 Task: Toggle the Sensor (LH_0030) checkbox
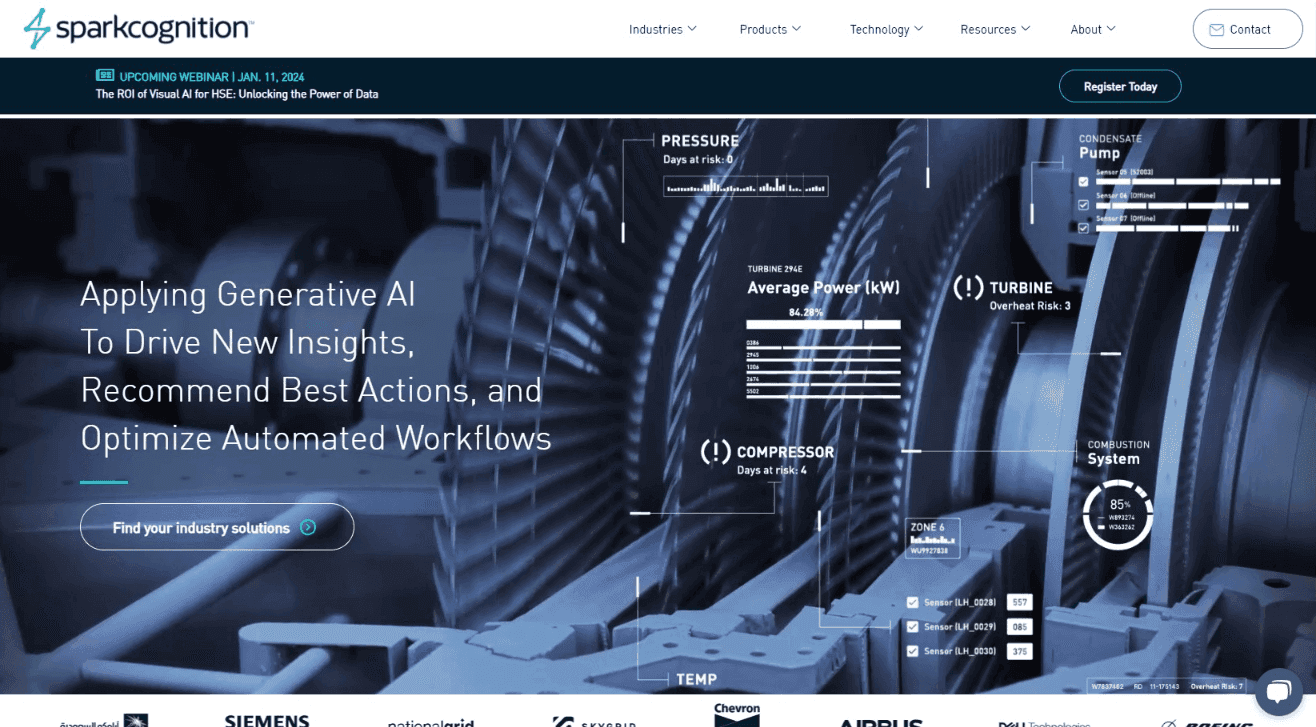[x=912, y=651]
